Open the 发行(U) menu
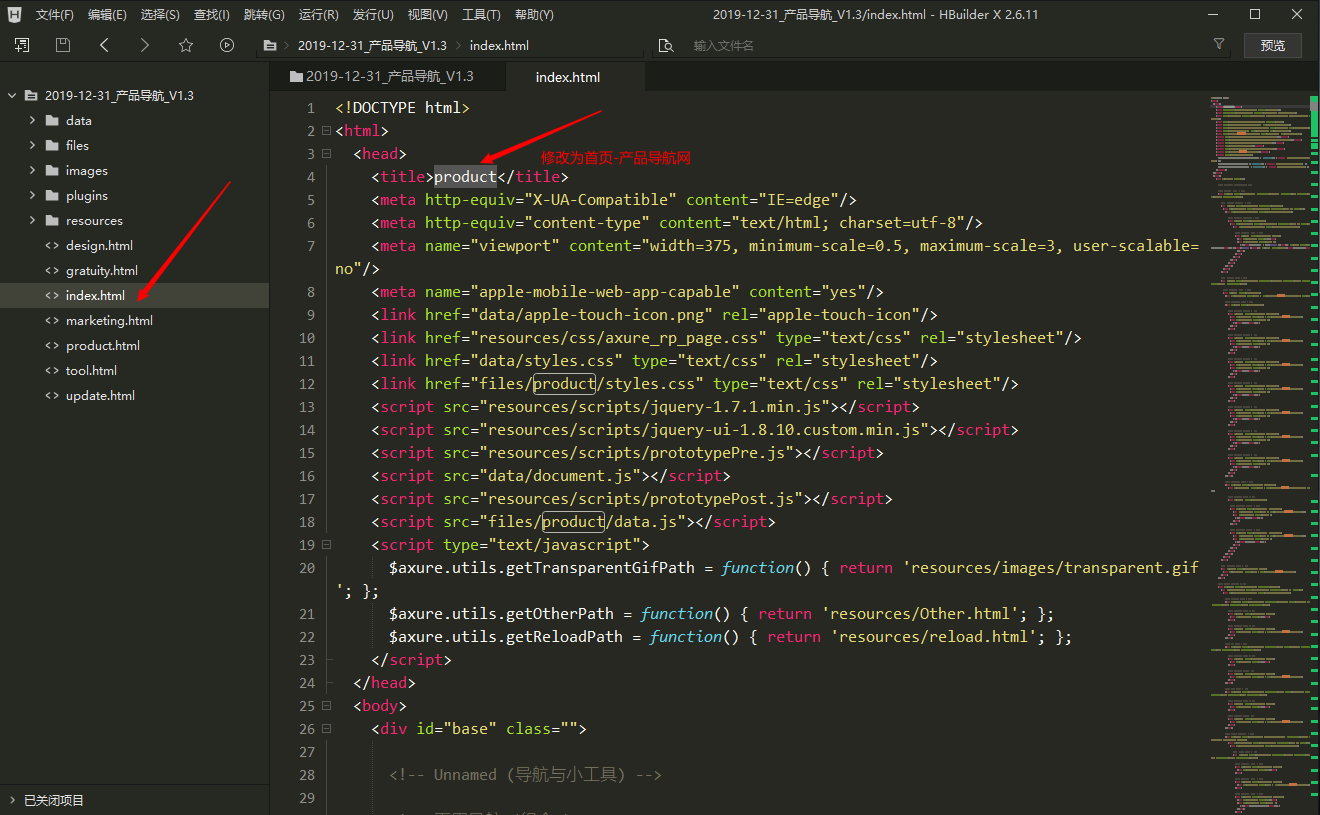 pos(373,15)
